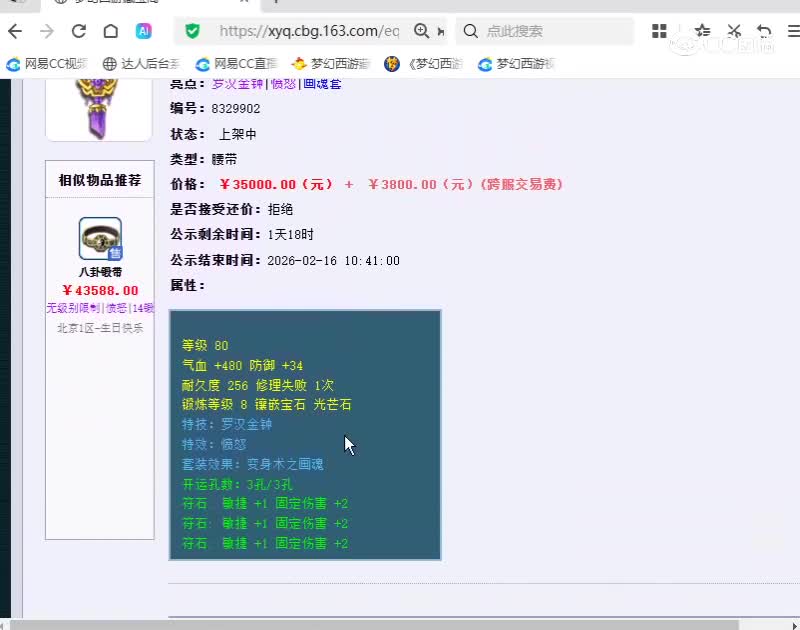Open the 《梦幻西游 bookmark
Screen dimensions: 800x630
(x=423, y=64)
